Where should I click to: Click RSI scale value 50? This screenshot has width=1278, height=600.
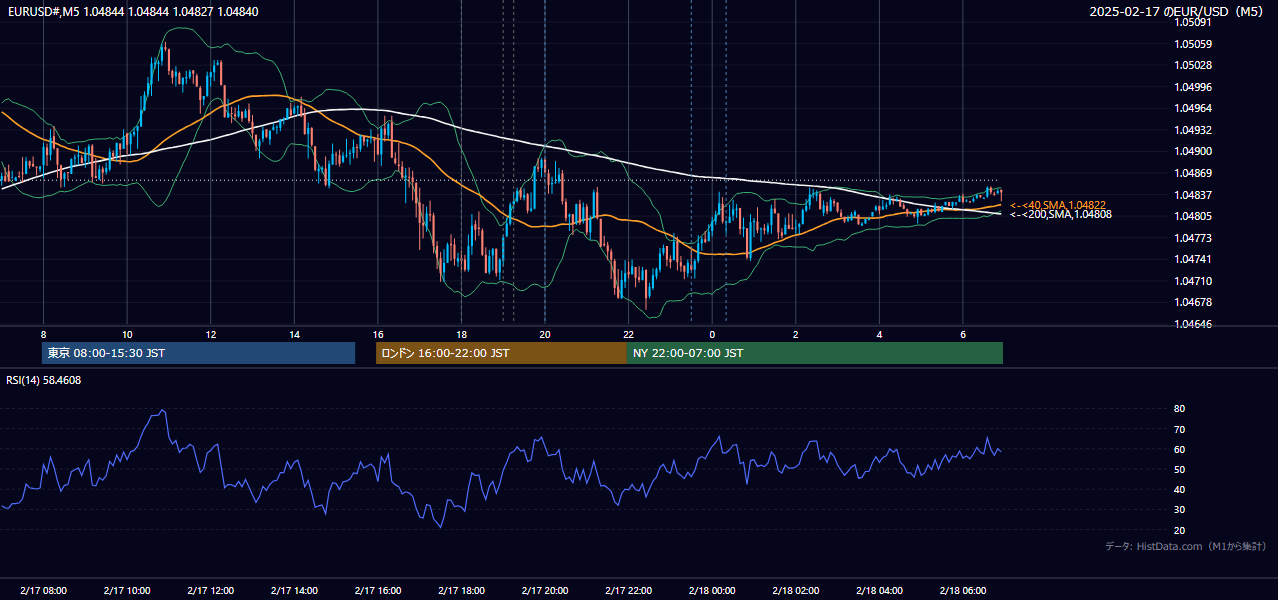click(x=1180, y=469)
